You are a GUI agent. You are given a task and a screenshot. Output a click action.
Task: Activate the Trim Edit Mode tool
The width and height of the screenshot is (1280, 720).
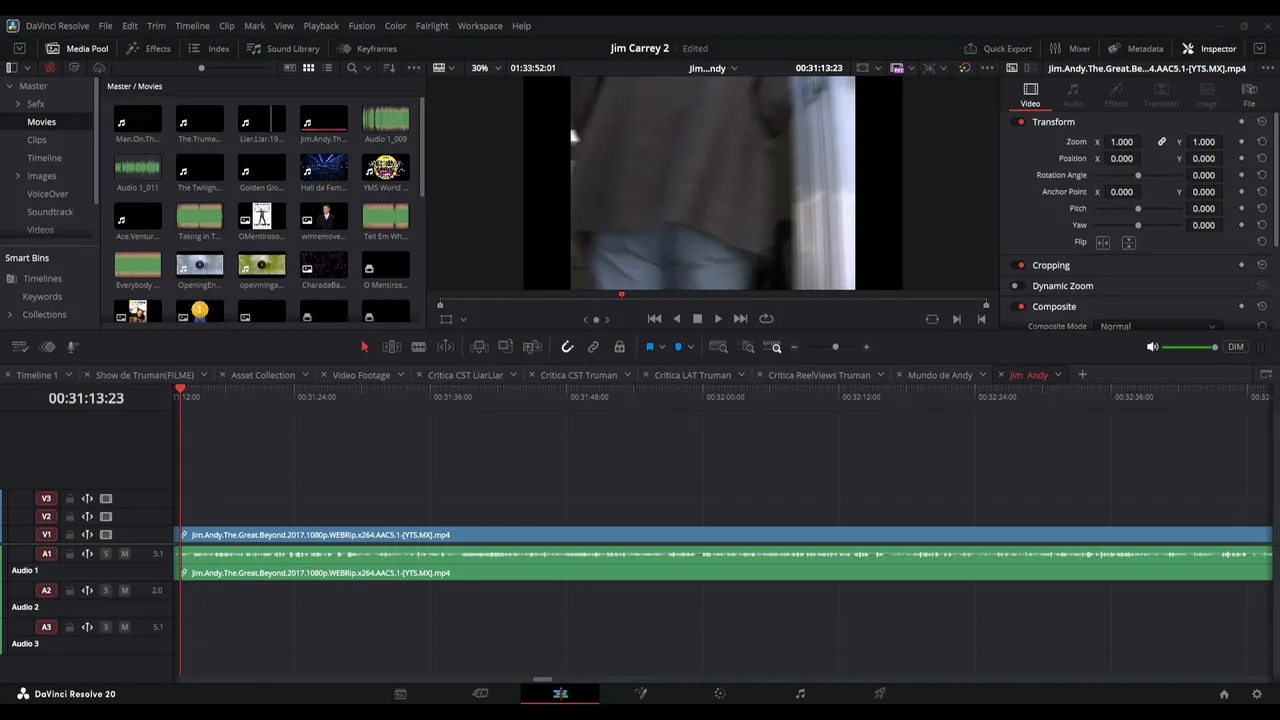click(392, 347)
